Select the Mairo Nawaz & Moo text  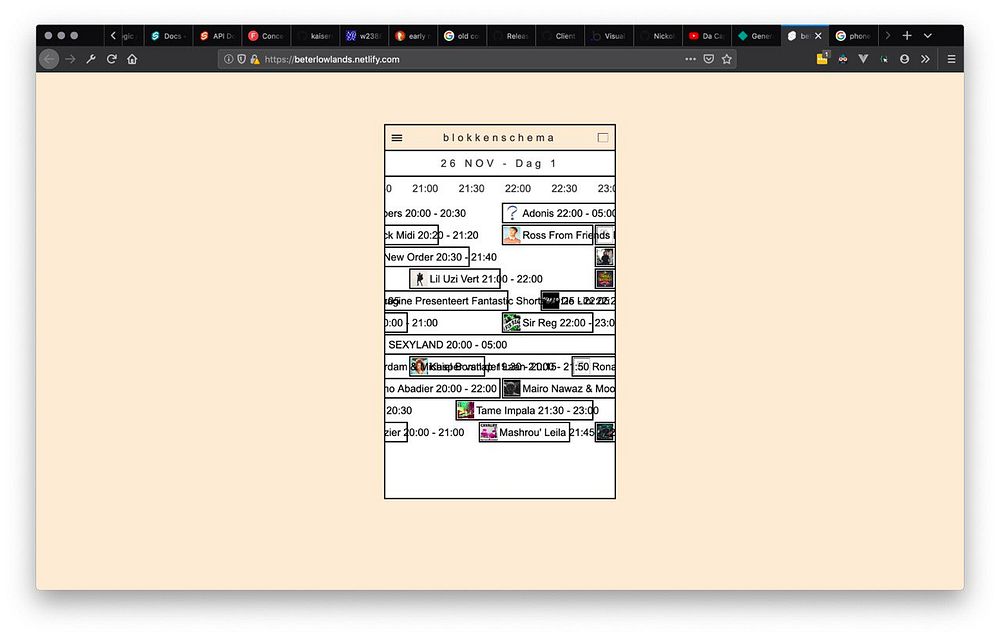(568, 389)
